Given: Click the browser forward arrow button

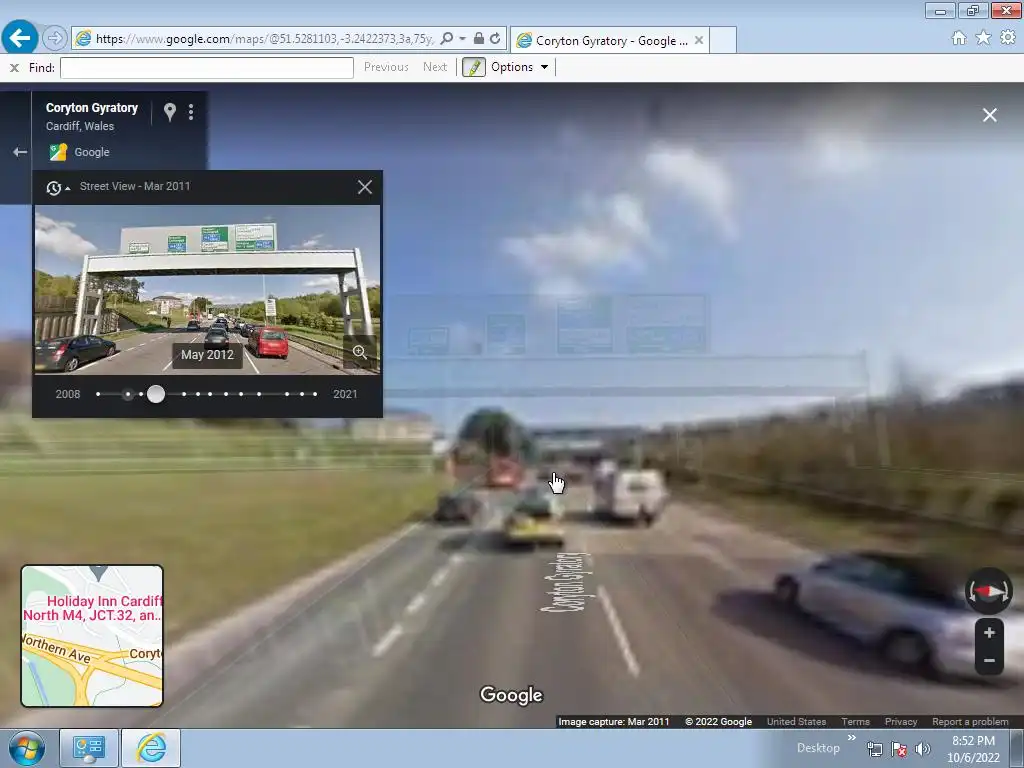Looking at the screenshot, I should pyautogui.click(x=55, y=39).
